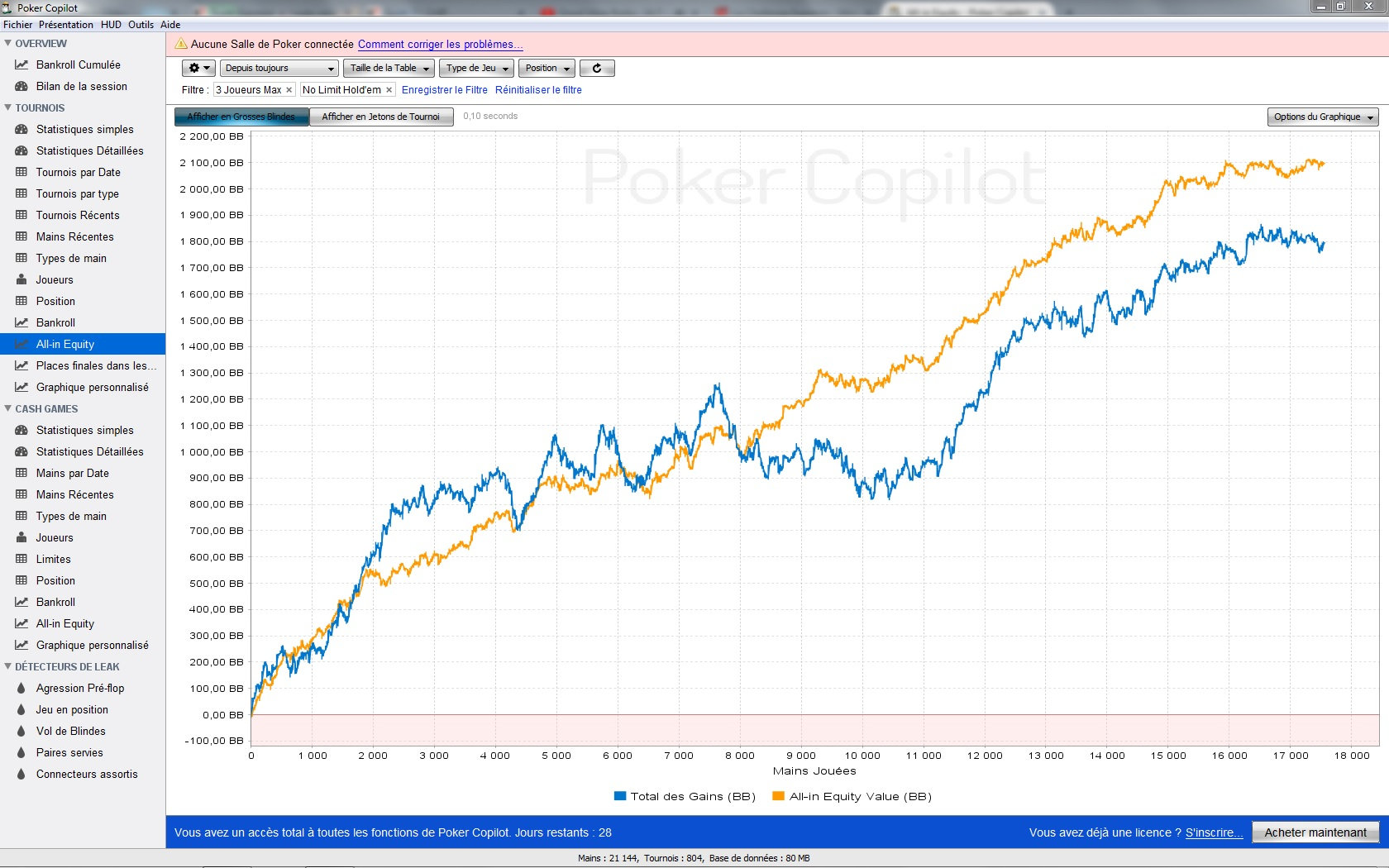Viewport: 1389px width, 868px height.
Task: Click the orange All-in Equity Value legend swatch
Action: (778, 796)
